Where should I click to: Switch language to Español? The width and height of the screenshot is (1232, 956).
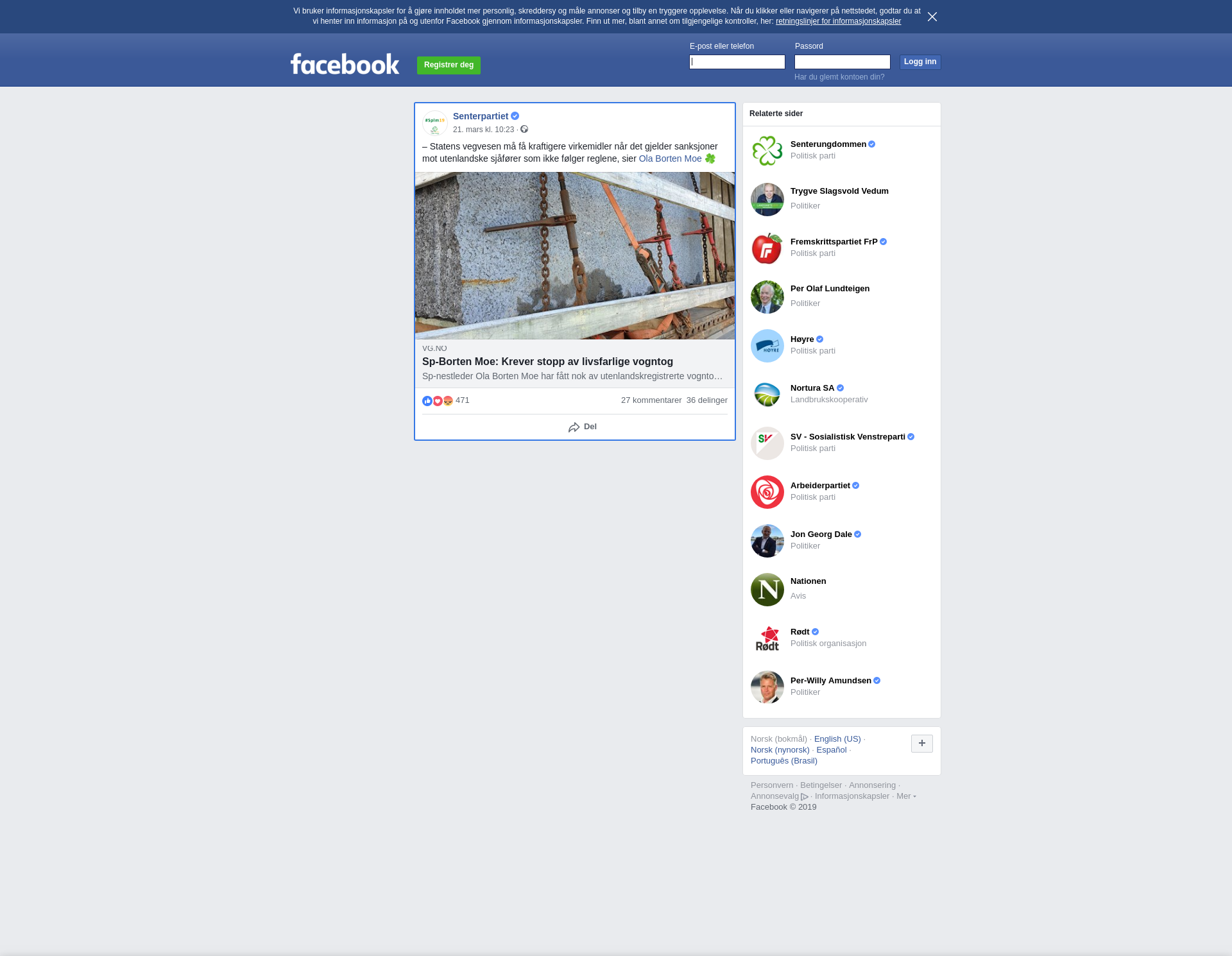coord(832,750)
